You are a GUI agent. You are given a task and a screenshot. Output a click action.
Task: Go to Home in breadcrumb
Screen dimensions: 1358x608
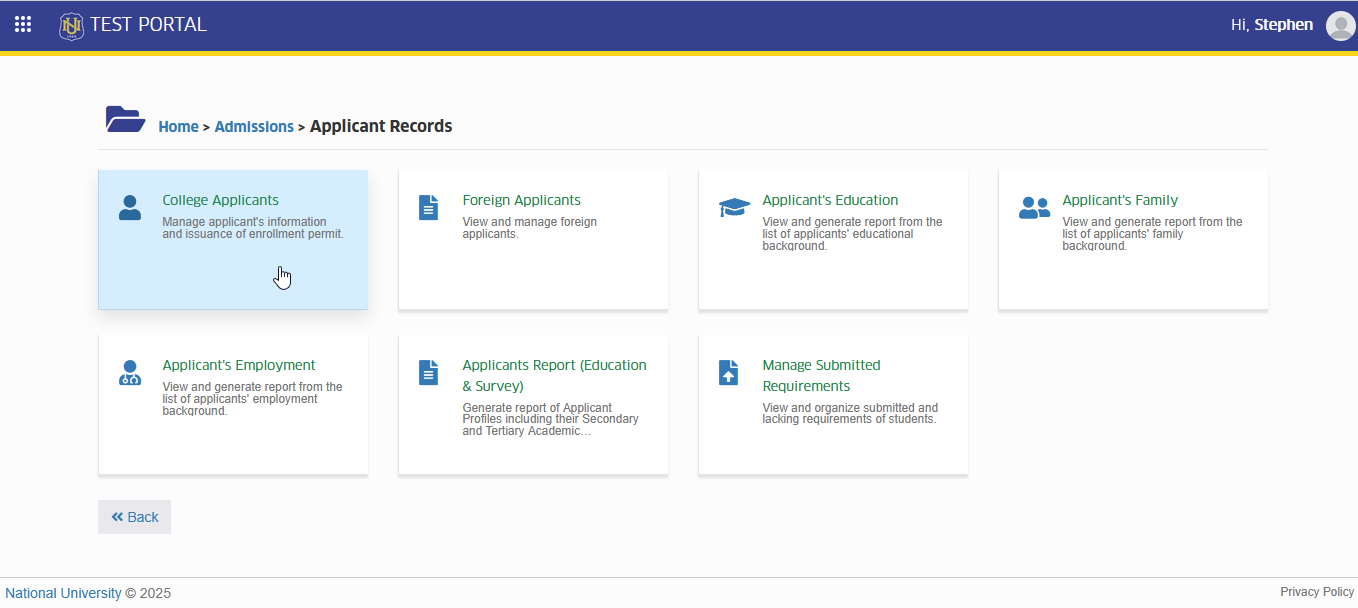pos(178,127)
